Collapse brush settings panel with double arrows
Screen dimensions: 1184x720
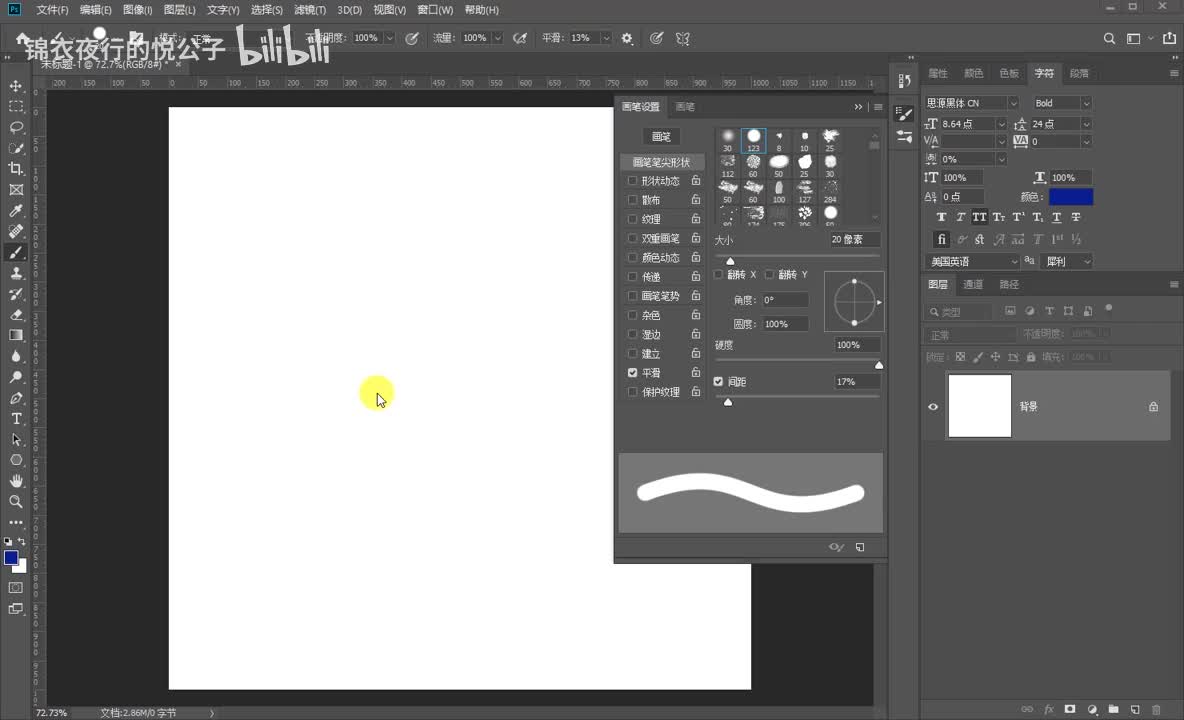[x=858, y=107]
